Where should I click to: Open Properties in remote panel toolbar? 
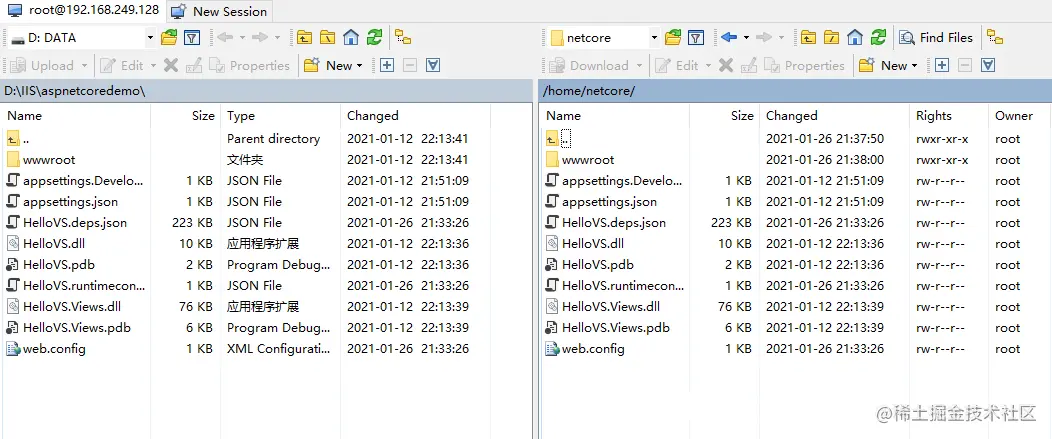[x=804, y=66]
